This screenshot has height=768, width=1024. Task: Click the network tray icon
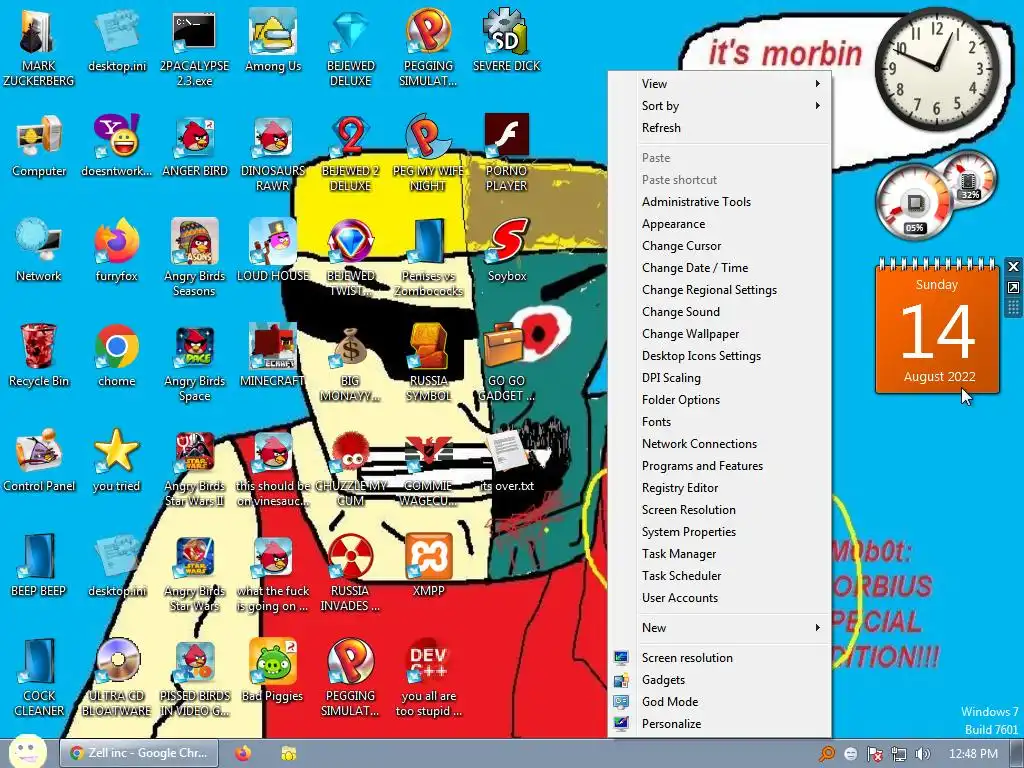click(899, 754)
